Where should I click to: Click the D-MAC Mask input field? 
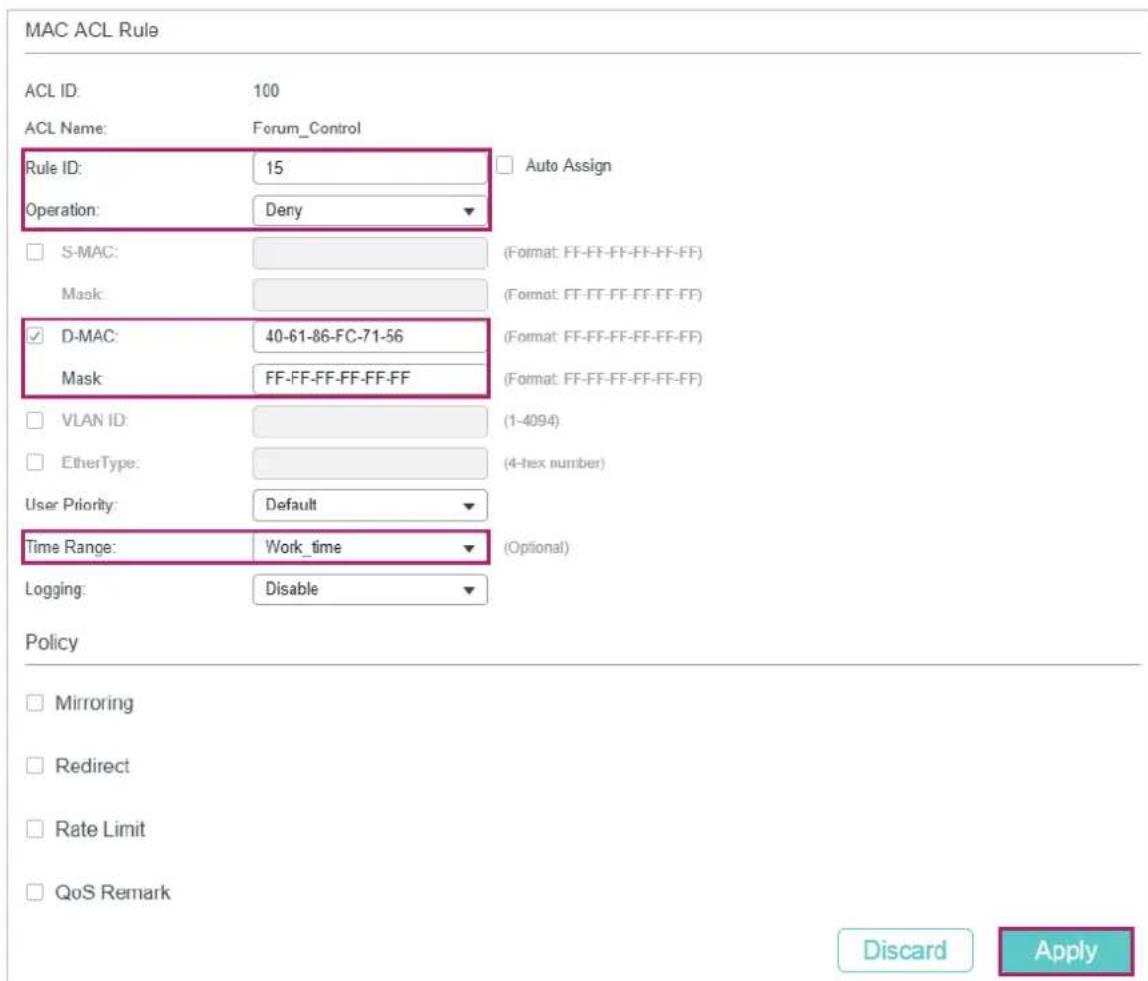[x=370, y=378]
